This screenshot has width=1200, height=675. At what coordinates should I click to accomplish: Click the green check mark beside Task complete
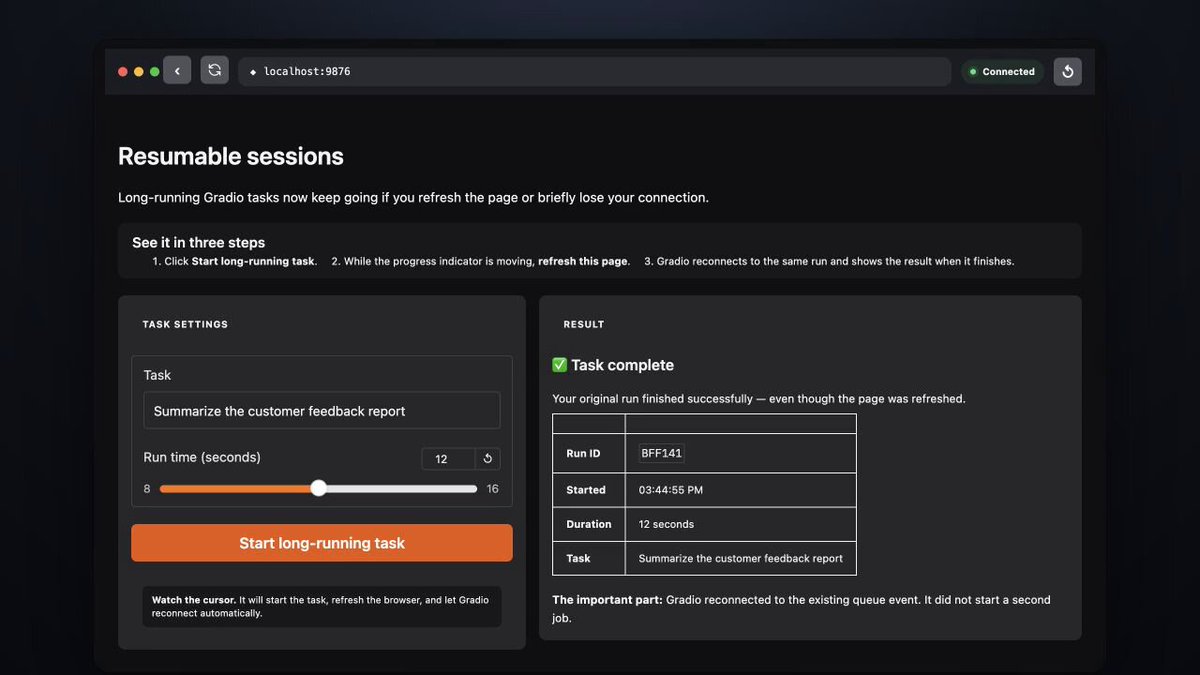coord(560,365)
